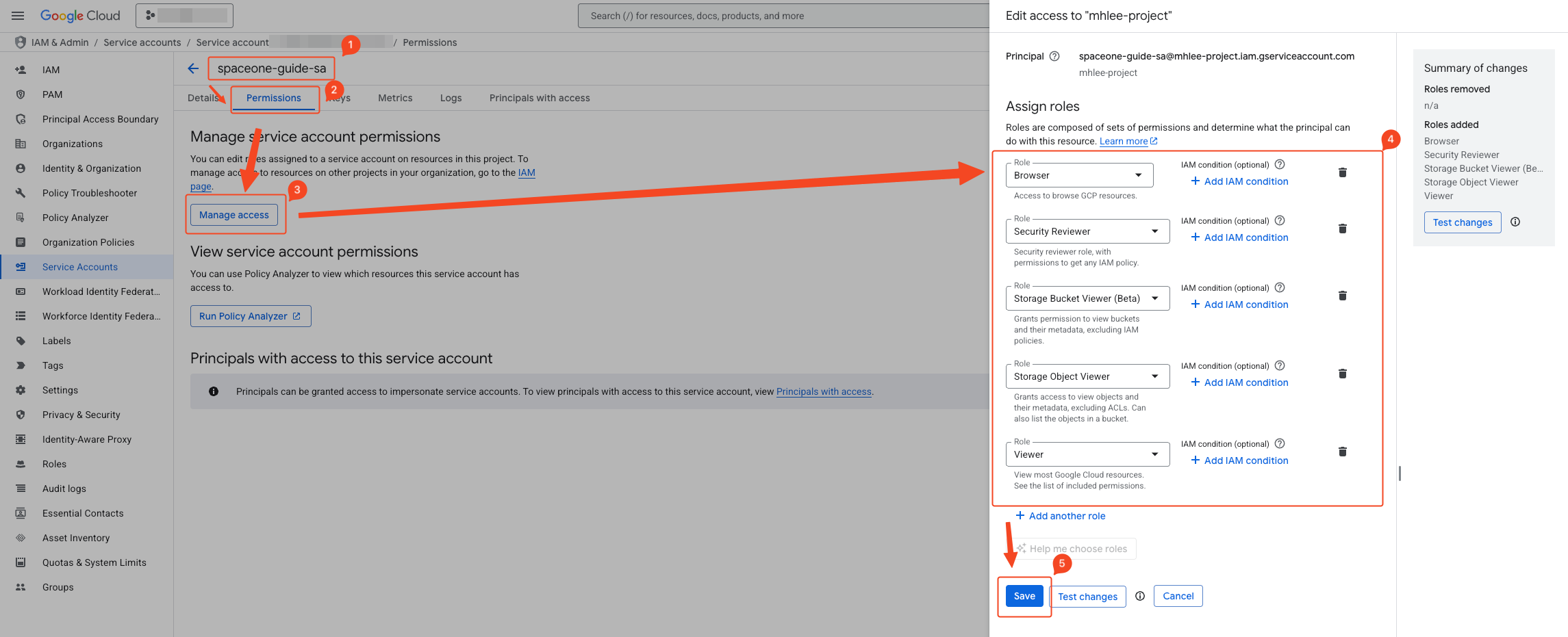Viewport: 1568px width, 637px height.
Task: Click IAM & Admin breadcrumb
Action: (60, 42)
